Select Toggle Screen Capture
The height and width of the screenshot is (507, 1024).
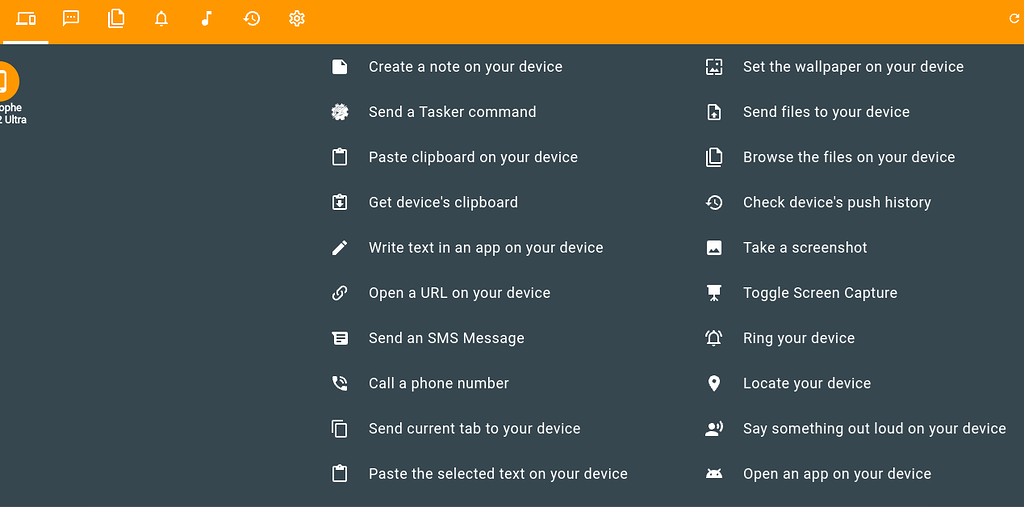click(820, 293)
